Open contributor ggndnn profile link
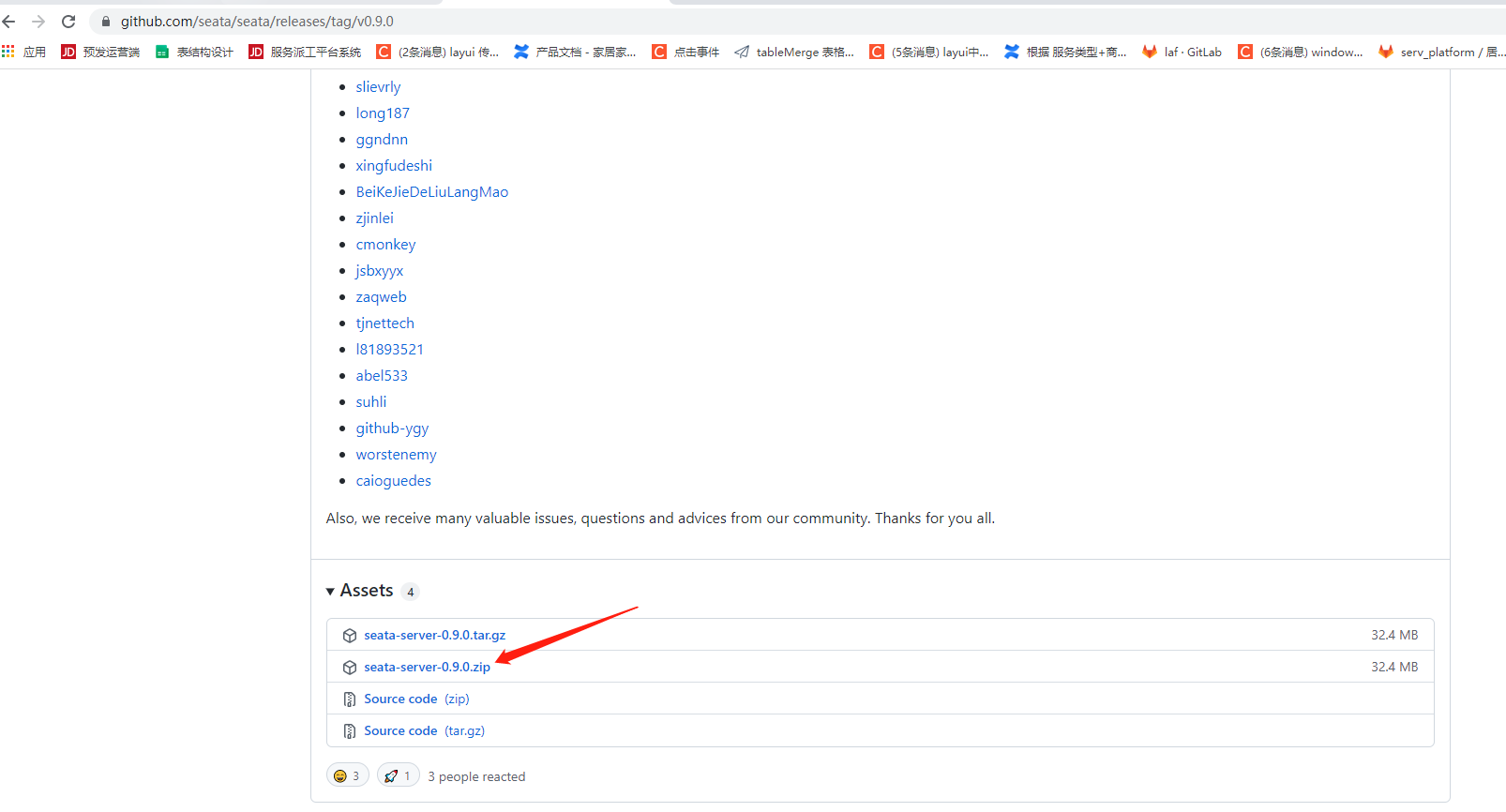This screenshot has height=812, width=1506. [x=382, y=139]
